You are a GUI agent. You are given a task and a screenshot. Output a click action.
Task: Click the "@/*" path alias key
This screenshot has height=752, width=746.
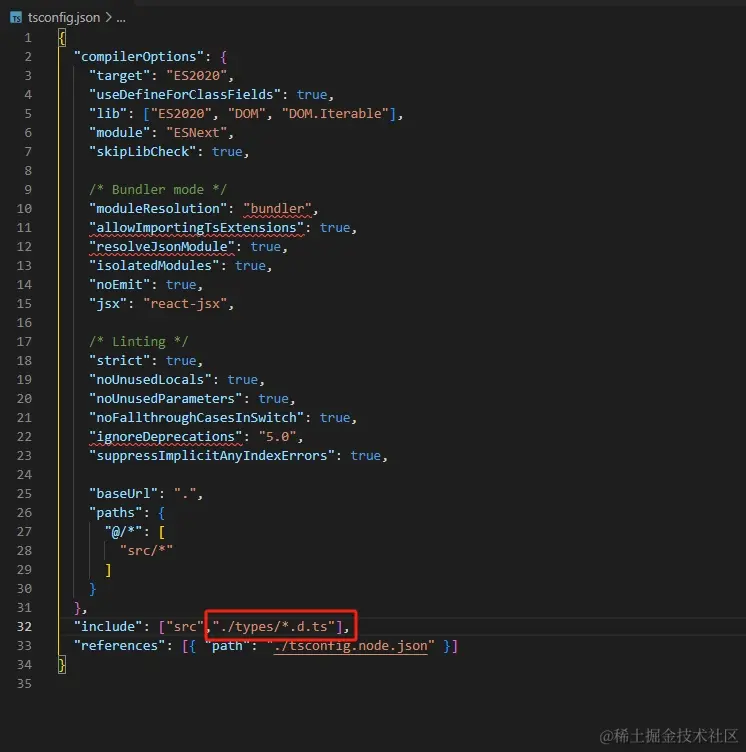coord(123,532)
